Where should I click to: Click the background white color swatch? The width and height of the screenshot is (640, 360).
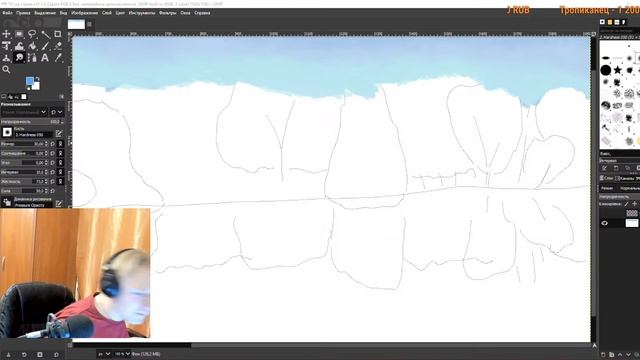click(37, 86)
